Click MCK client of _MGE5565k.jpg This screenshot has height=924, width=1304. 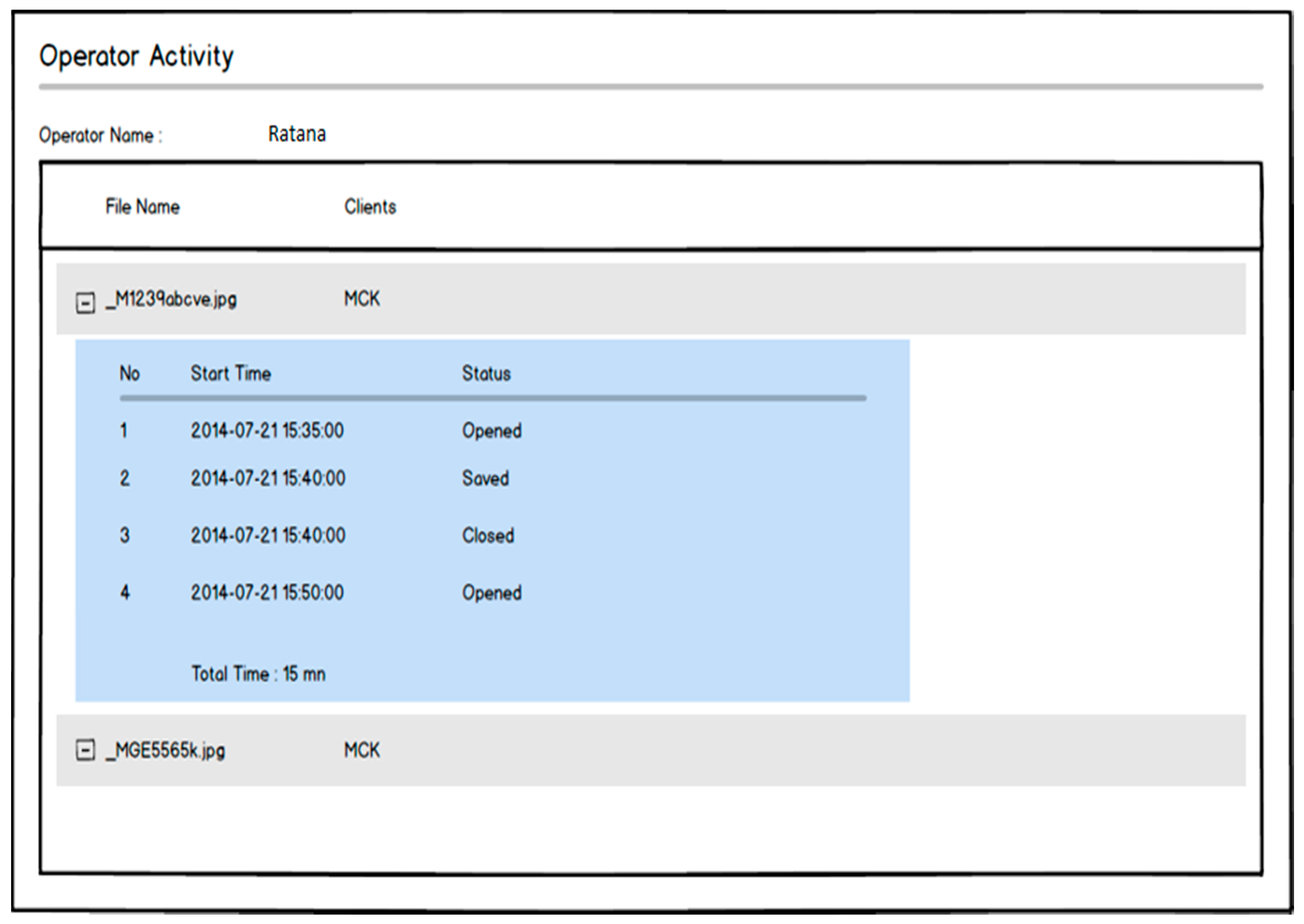pos(362,750)
